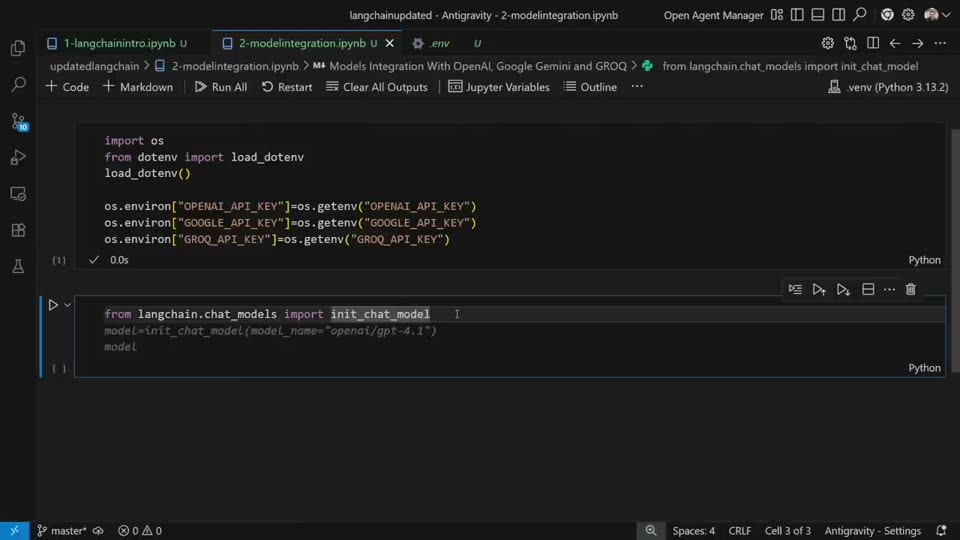Open the notifications bell in status bar

tap(941, 531)
